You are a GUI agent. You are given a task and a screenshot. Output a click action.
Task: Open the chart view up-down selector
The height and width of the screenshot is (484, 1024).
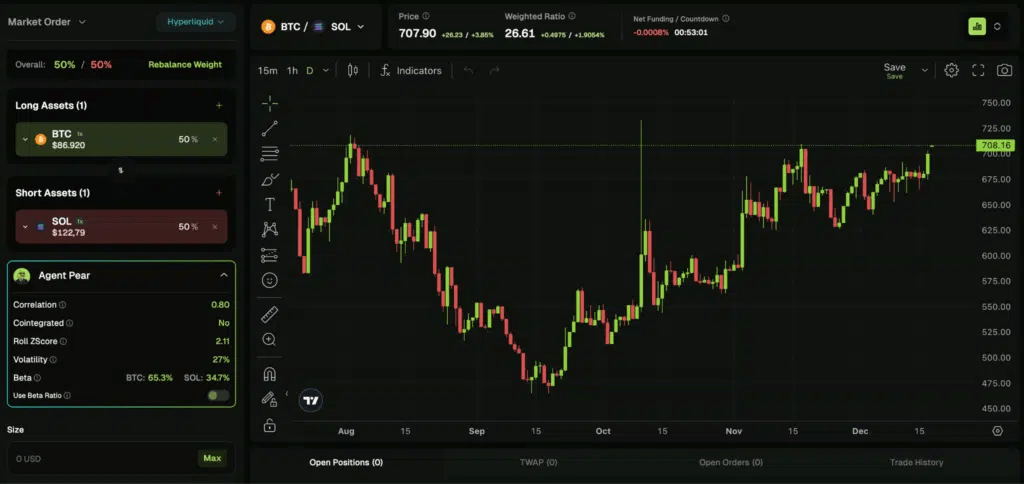coord(997,26)
